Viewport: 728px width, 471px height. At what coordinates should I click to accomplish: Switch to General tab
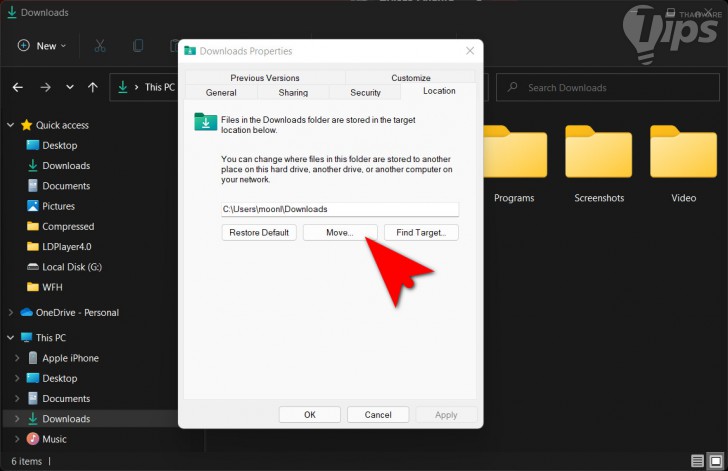221,92
